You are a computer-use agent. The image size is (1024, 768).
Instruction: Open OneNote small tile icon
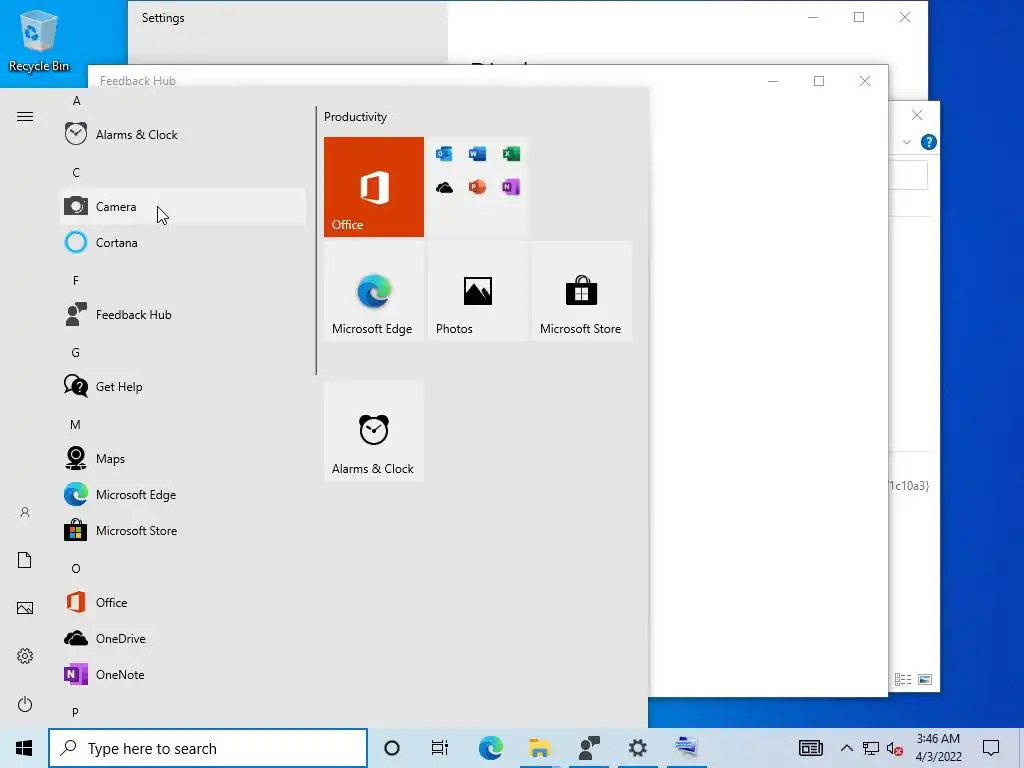click(x=511, y=187)
